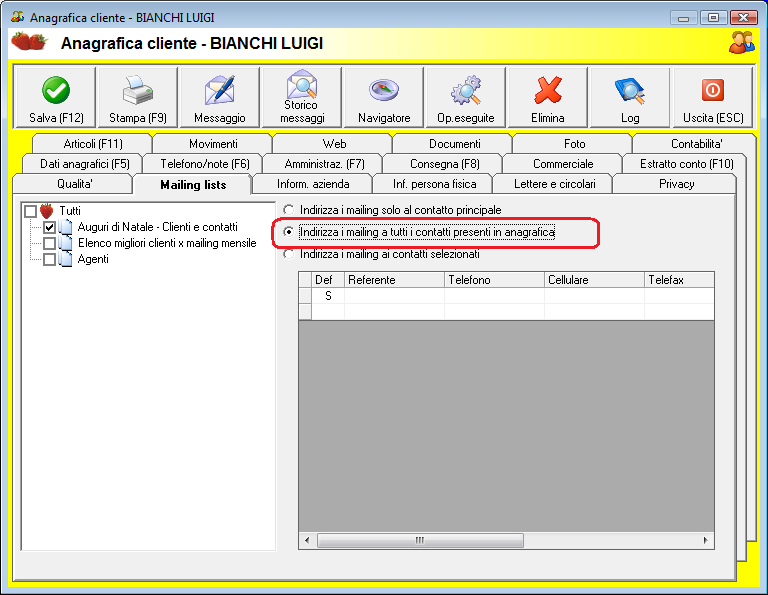This screenshot has width=768, height=595.
Task: Uncheck Auguri di Natale - Clienti e contatti
Action: pyautogui.click(x=49, y=227)
